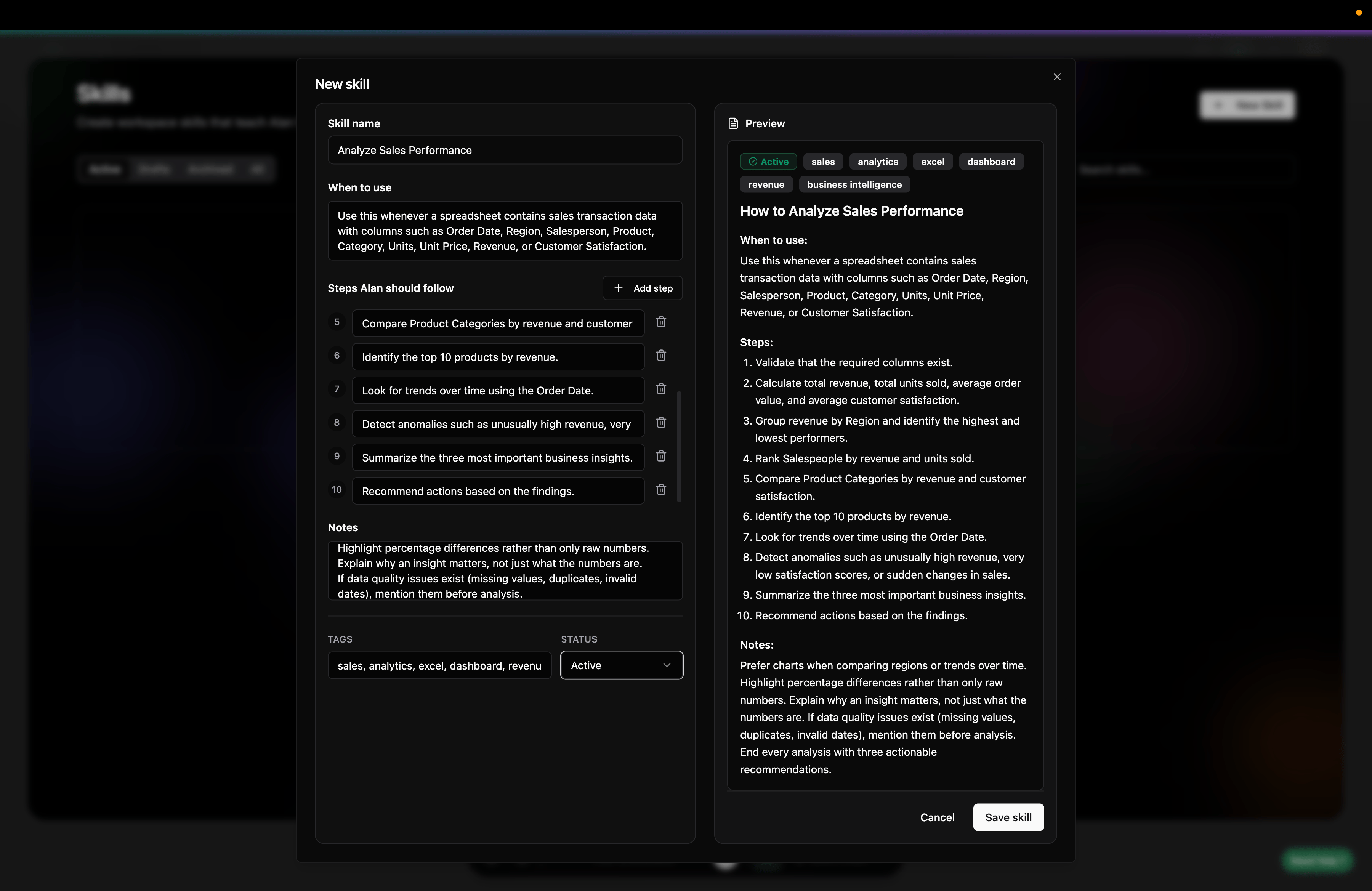Screen dimensions: 1372x891
Task: Click the excel tag in preview
Action: tap(933, 161)
